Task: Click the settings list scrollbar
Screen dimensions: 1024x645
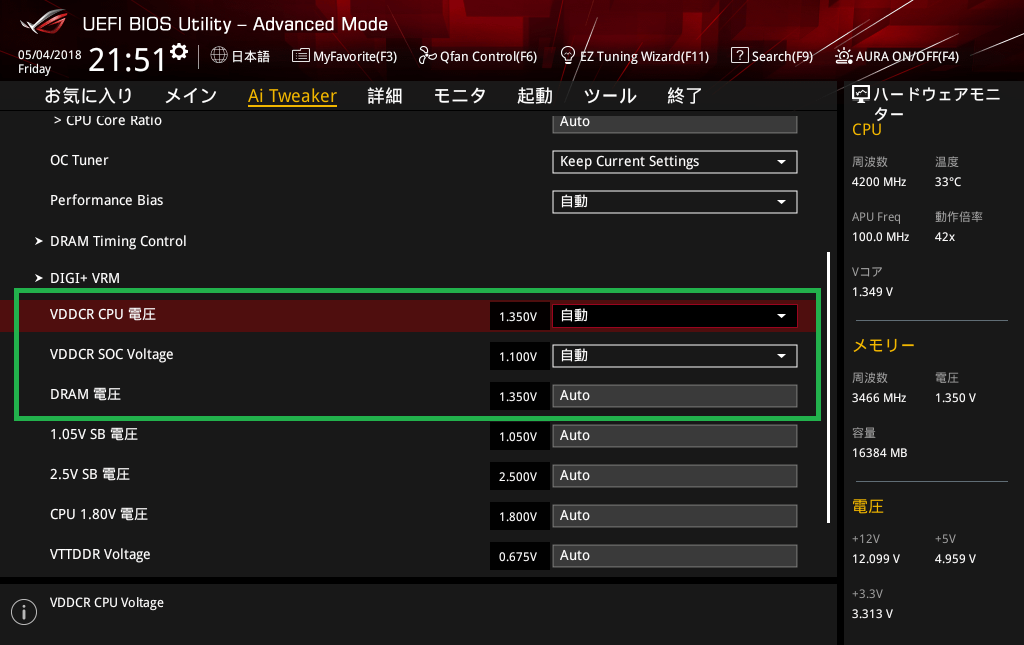Action: (x=828, y=388)
